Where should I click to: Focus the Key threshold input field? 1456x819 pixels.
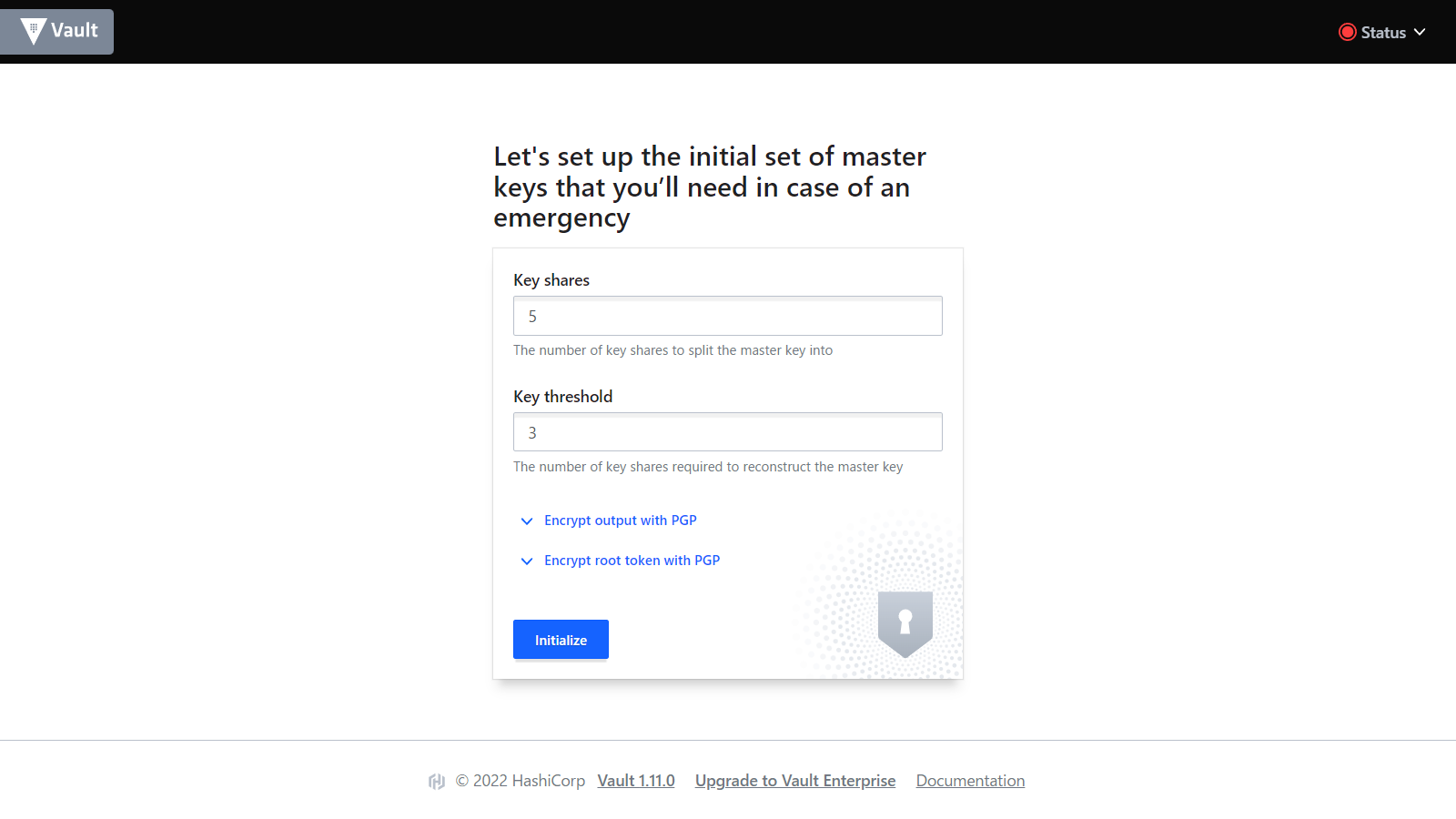point(727,432)
